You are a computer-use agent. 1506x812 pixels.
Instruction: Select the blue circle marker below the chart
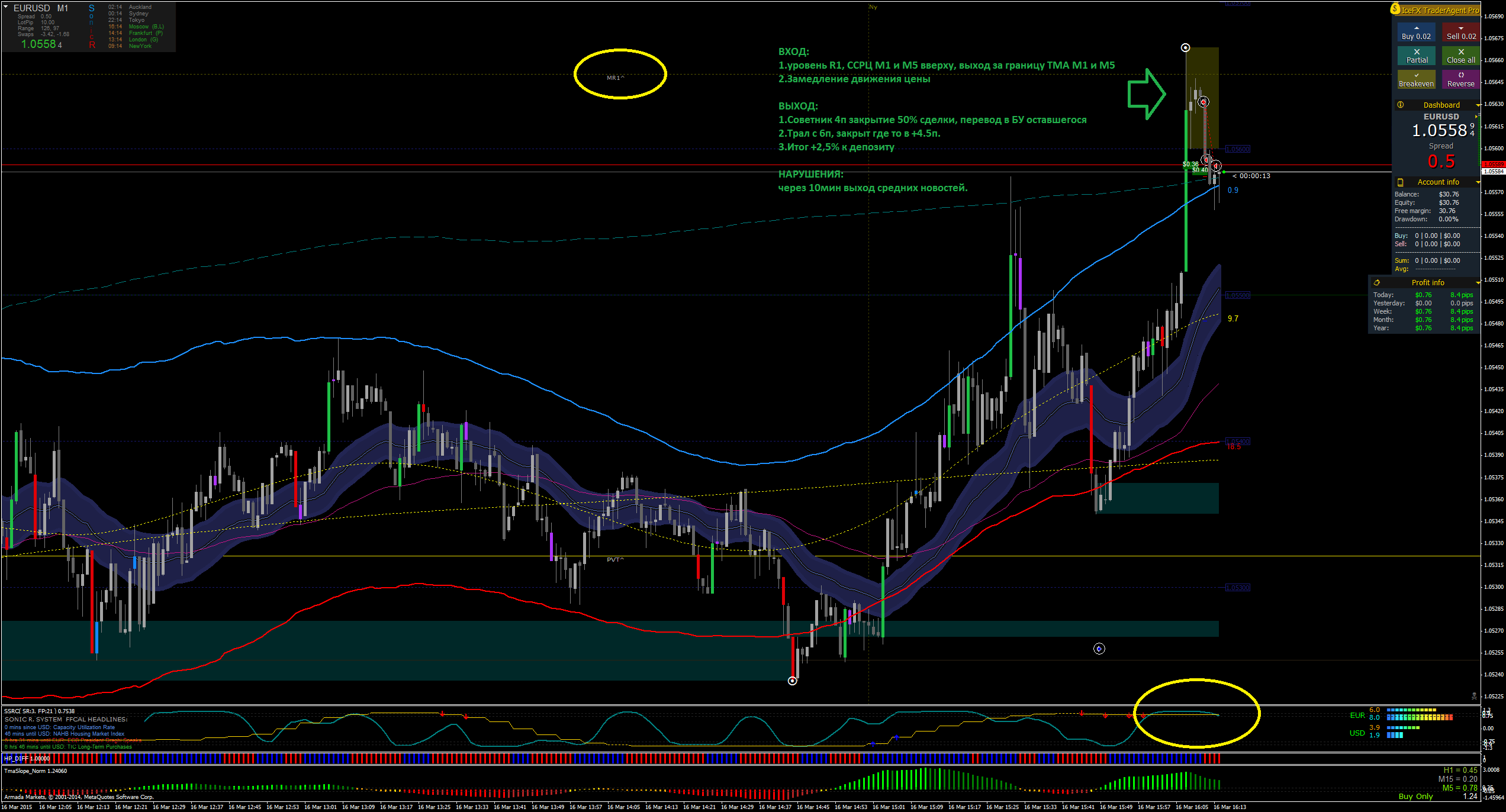coord(1099,649)
